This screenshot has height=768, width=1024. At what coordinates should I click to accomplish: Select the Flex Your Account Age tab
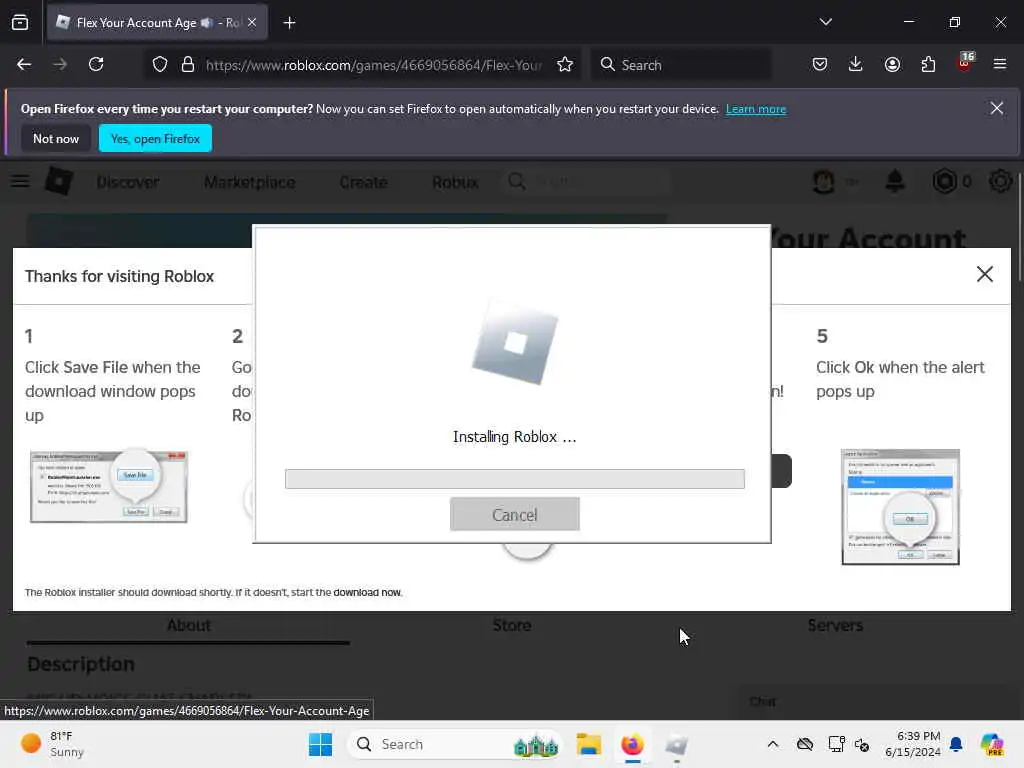pyautogui.click(x=157, y=23)
